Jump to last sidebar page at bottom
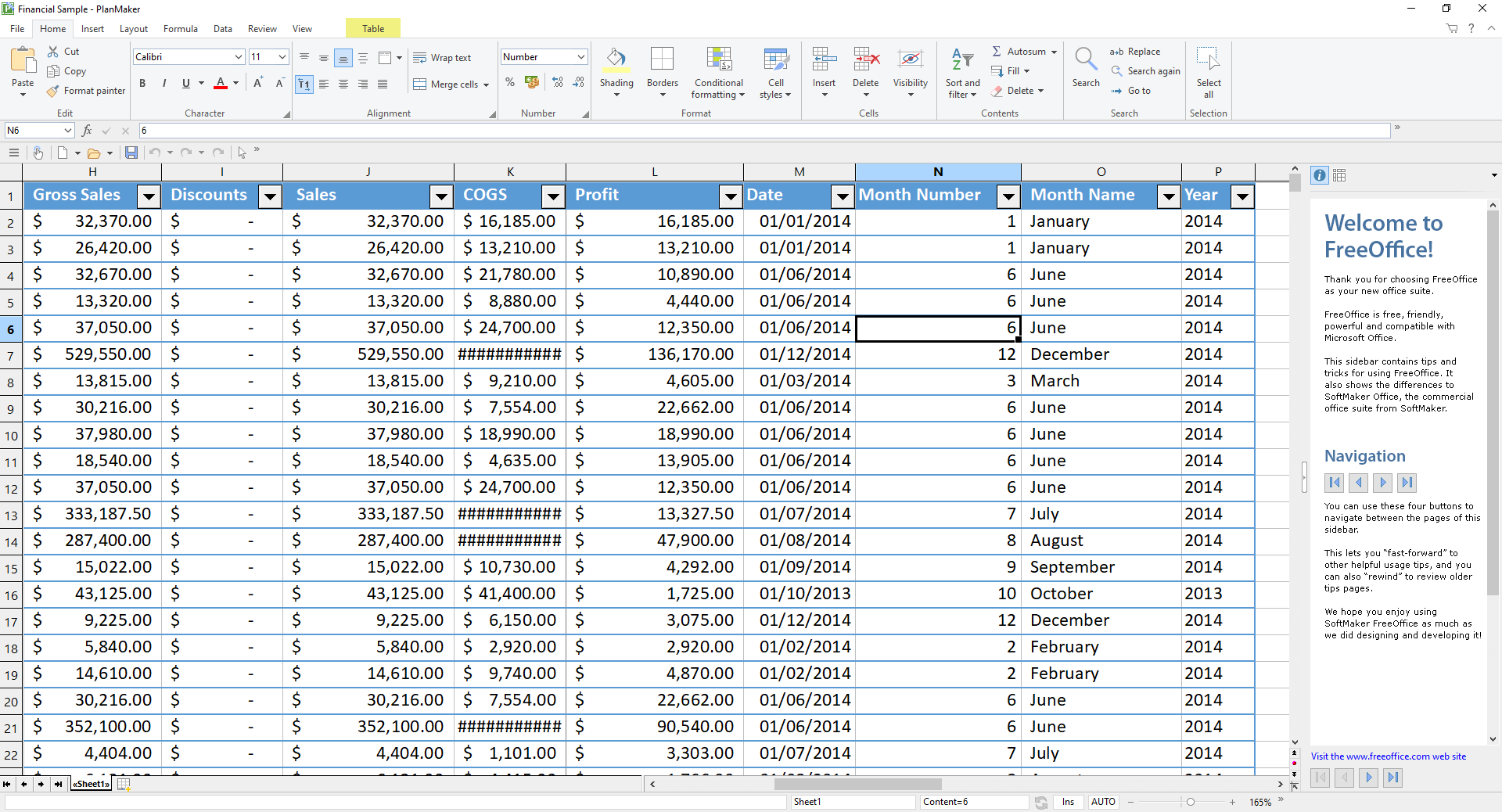 (x=1393, y=778)
